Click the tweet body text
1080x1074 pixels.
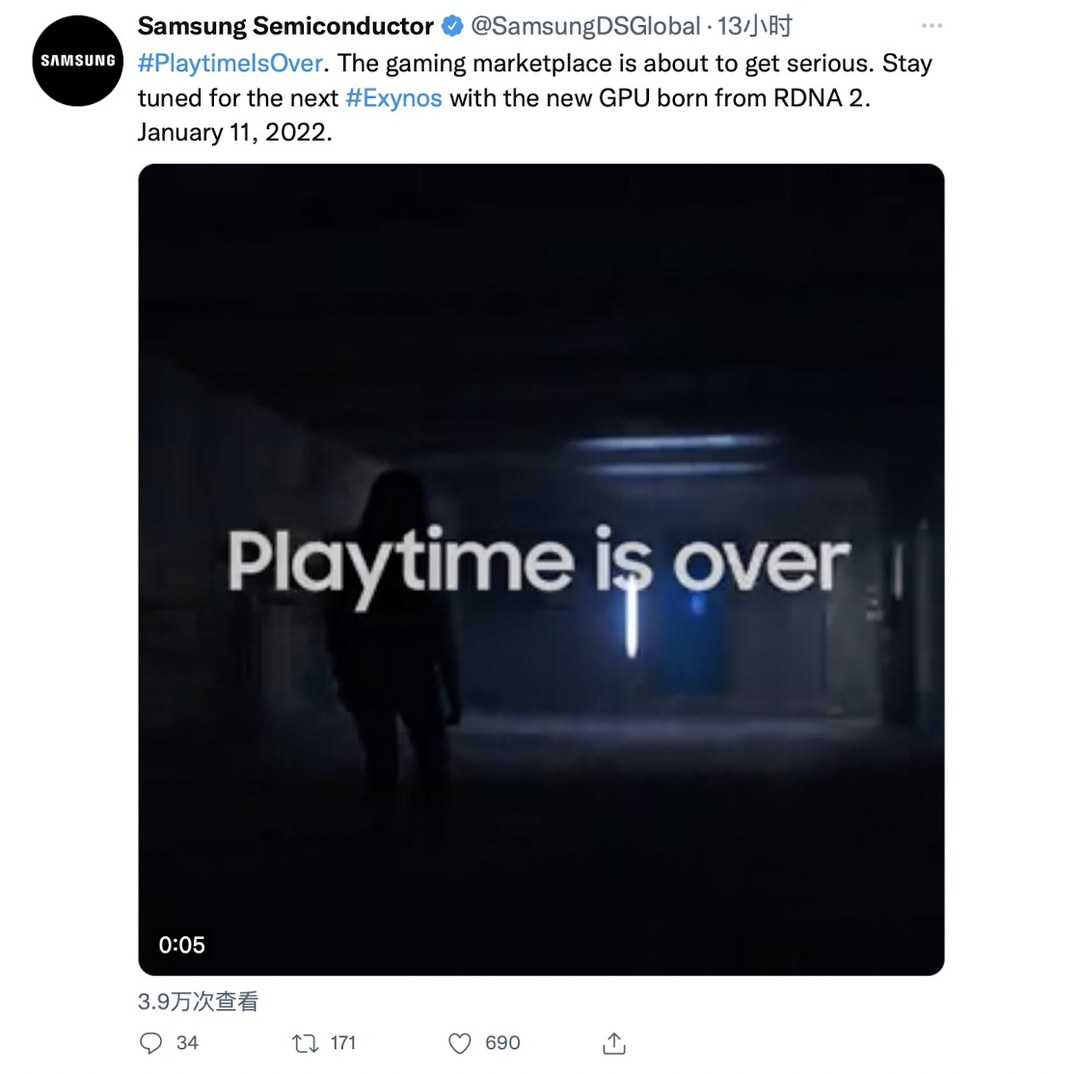[534, 98]
